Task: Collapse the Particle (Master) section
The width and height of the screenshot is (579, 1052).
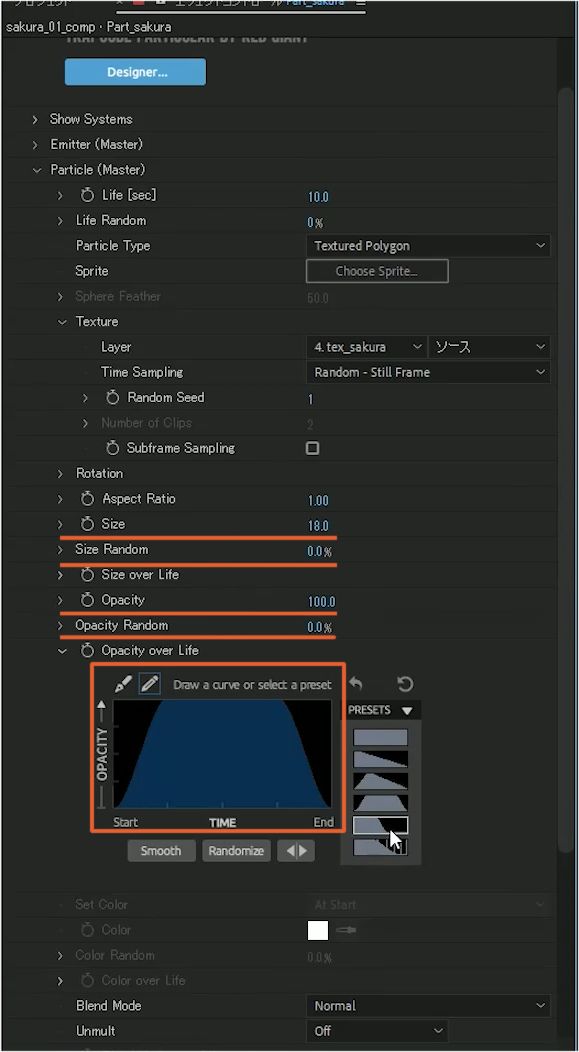Action: [36, 170]
